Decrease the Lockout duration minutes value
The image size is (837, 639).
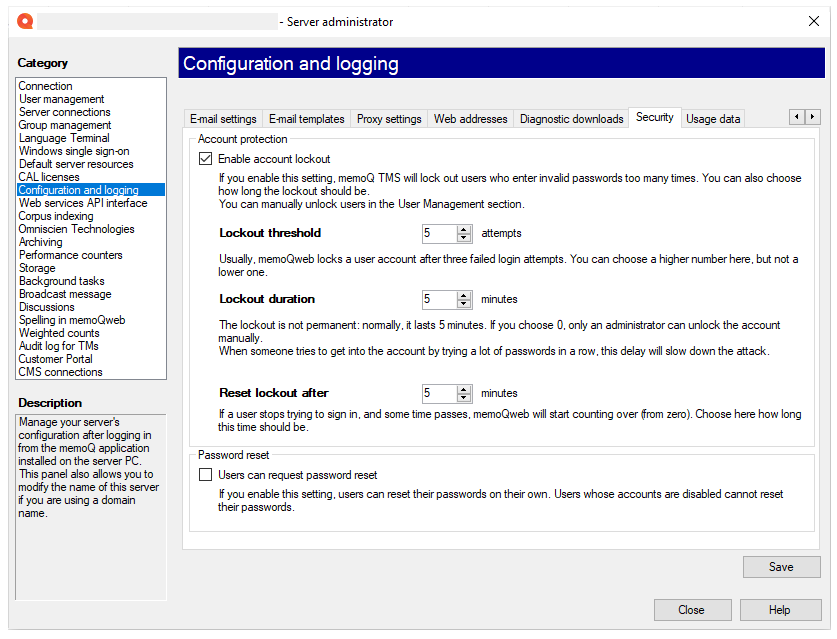tap(463, 303)
